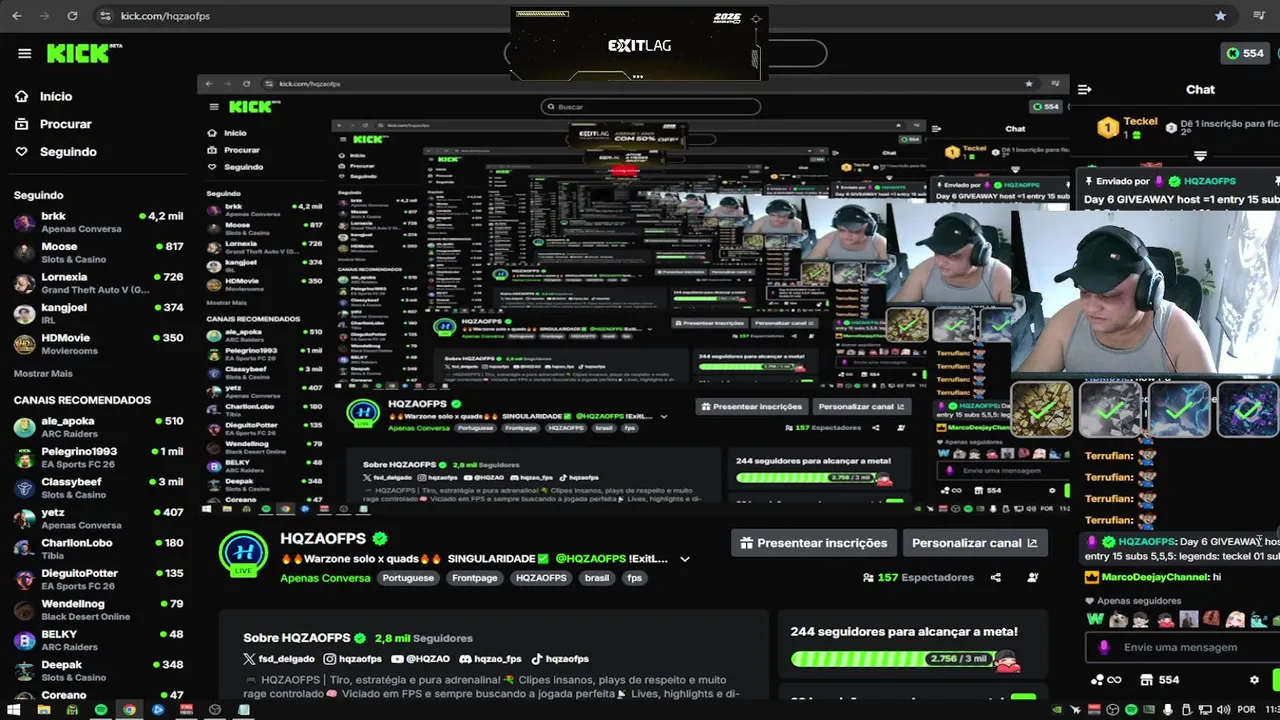
Task: Open CharllonLobo Tibia channel
Action: coord(98,549)
